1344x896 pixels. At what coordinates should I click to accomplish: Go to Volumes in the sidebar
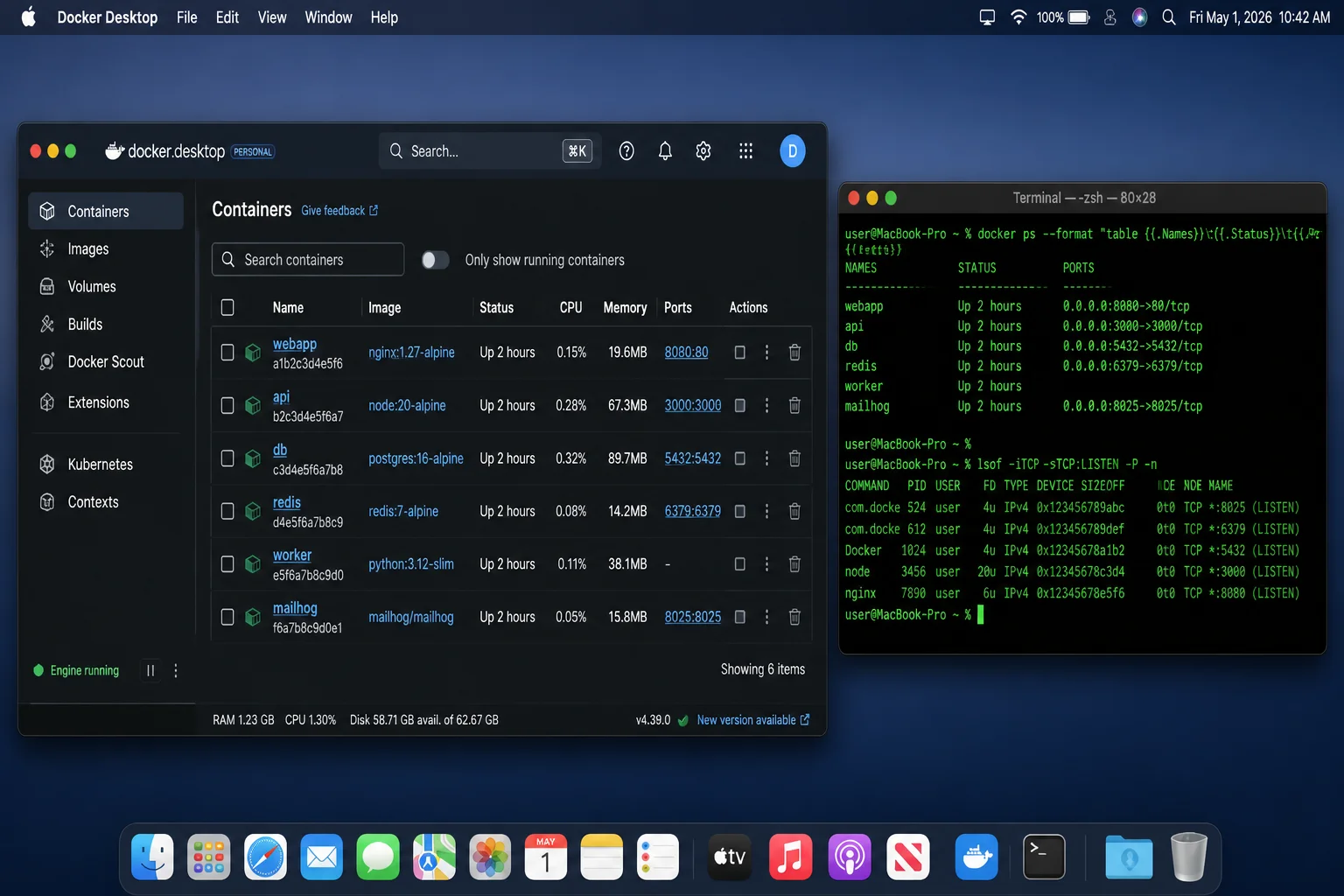[106, 287]
